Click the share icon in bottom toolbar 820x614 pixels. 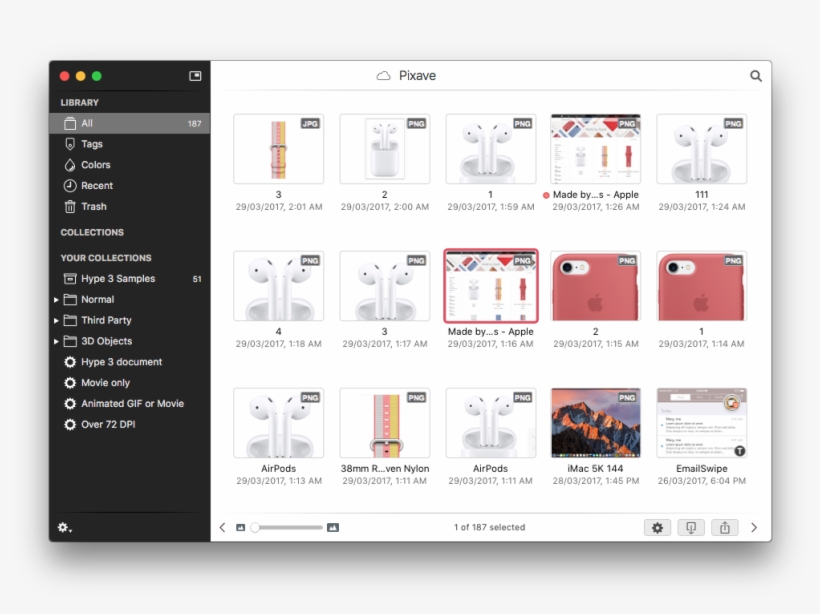click(724, 527)
